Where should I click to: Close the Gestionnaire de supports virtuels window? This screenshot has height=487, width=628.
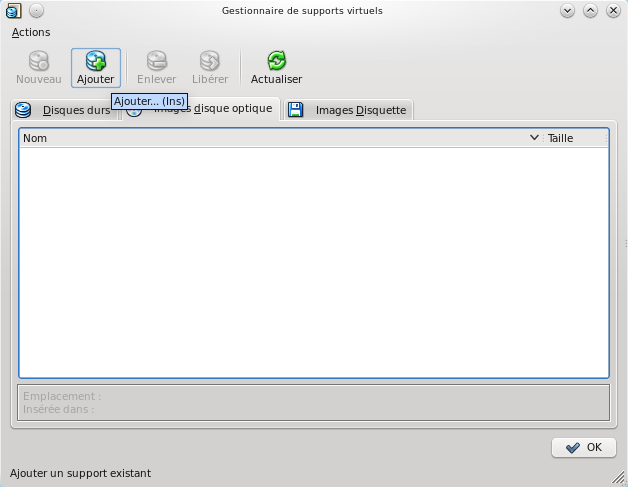click(x=612, y=11)
